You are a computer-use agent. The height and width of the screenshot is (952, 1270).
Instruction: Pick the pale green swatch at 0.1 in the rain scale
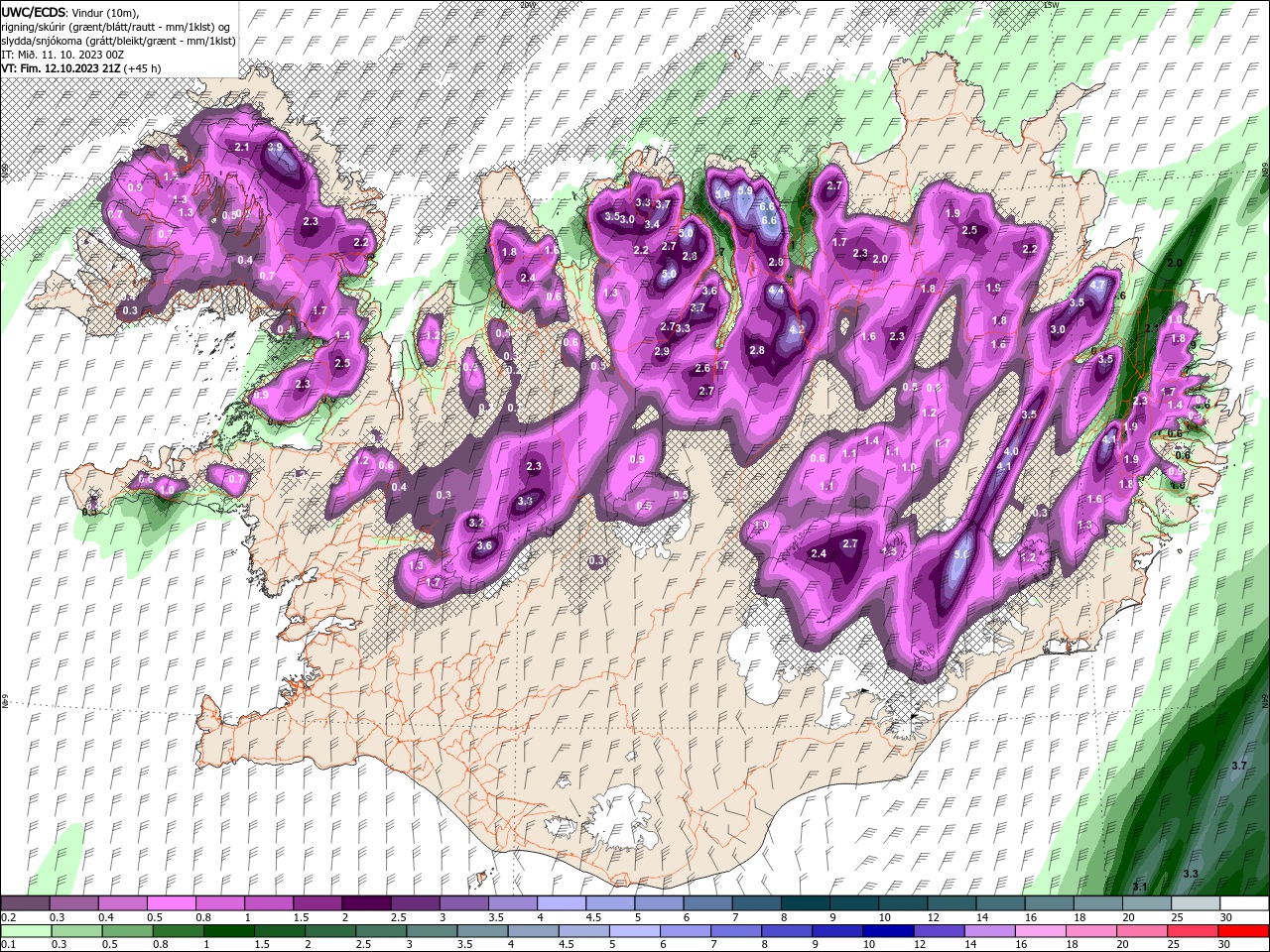click(x=25, y=931)
